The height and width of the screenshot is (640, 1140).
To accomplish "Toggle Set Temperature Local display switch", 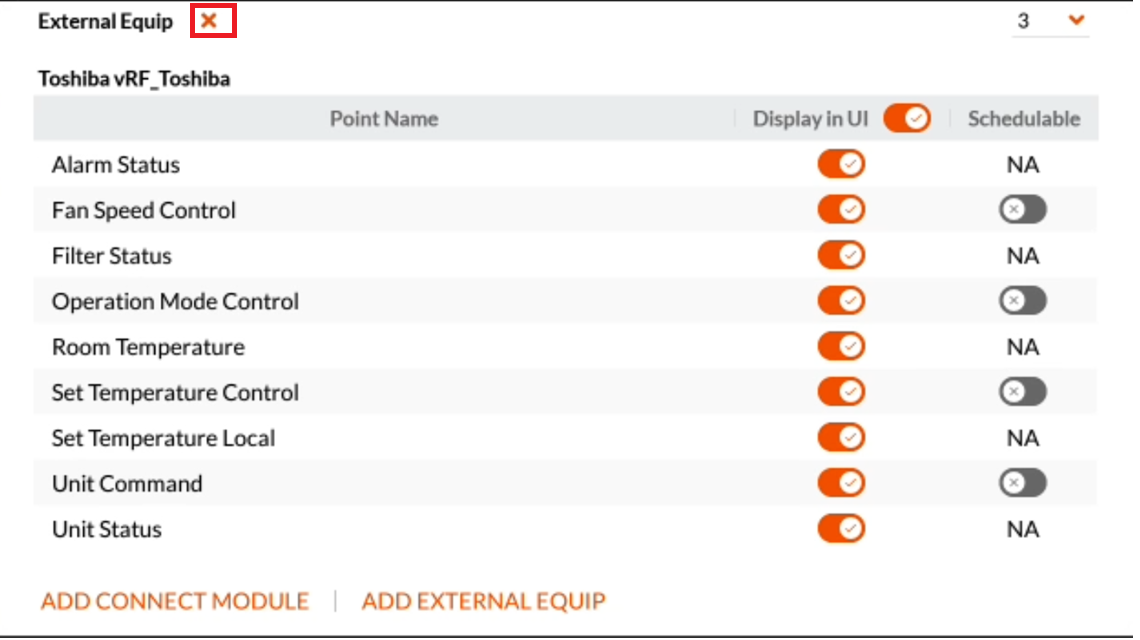I will (x=841, y=437).
